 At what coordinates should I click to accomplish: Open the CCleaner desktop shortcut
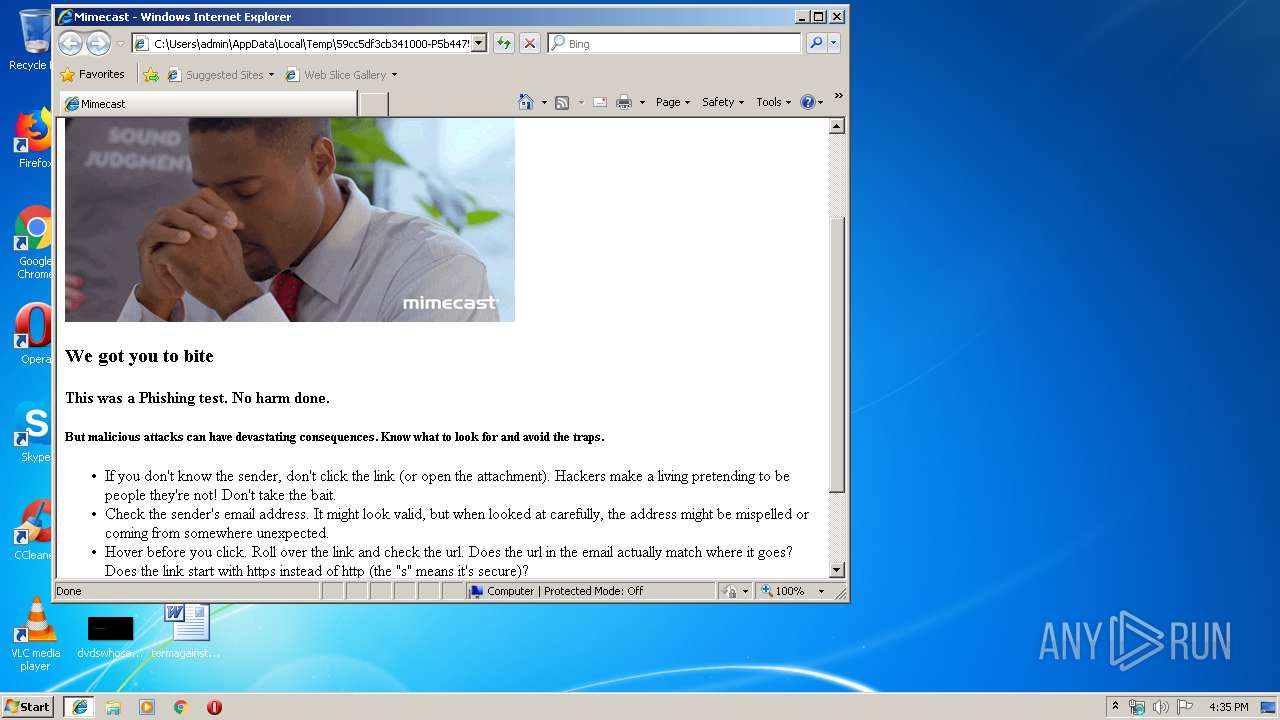tap(34, 529)
